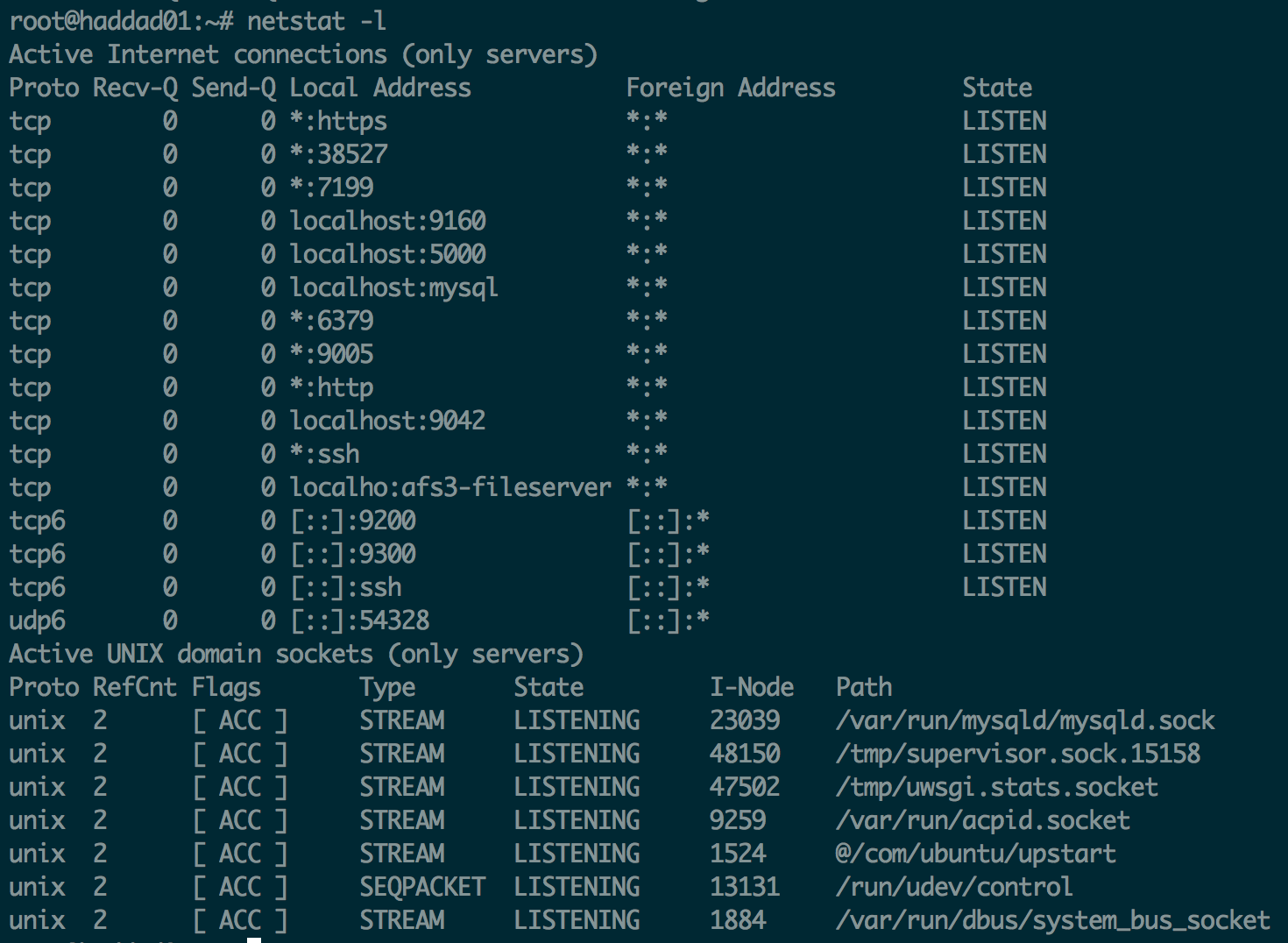Click the /var/run/mysqld/mysqld.sock path
The height and width of the screenshot is (943, 1288).
(x=1025, y=720)
